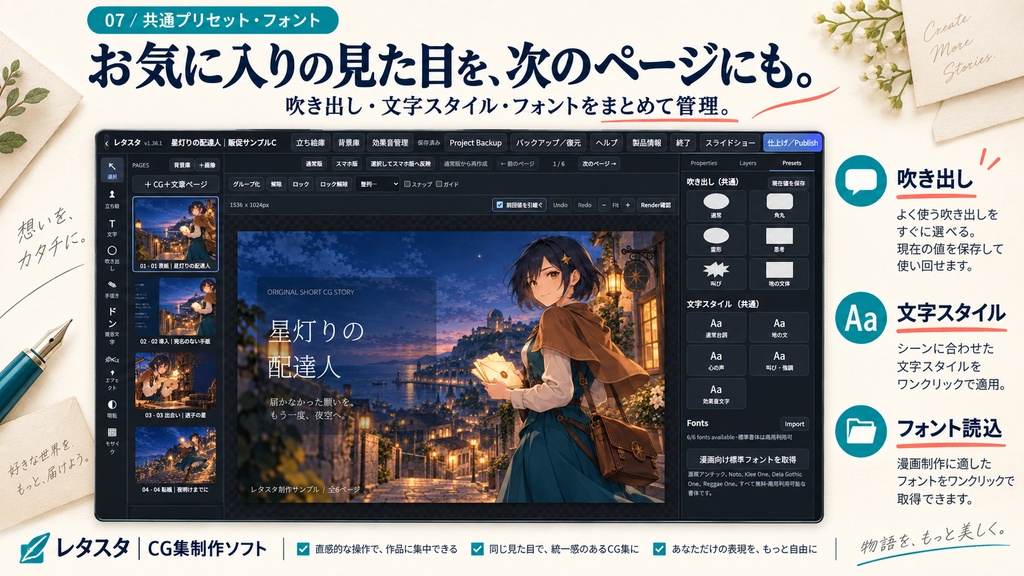The image size is (1024, 576).
Task: Click the ロック button
Action: (x=301, y=184)
